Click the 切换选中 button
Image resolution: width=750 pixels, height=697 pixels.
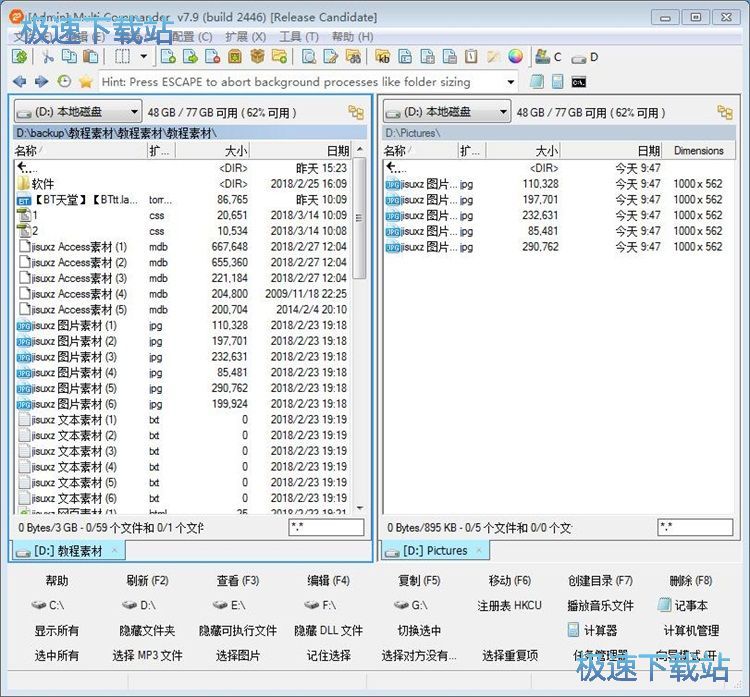point(419,631)
